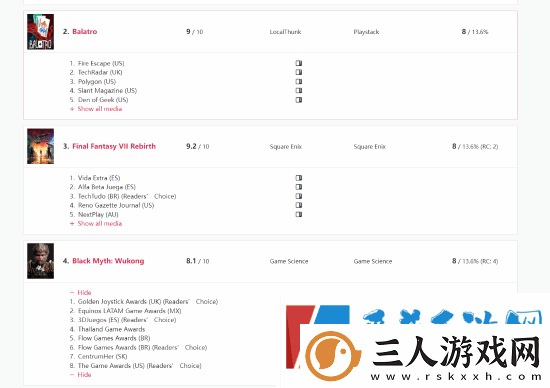Select the Vida Extra (ES) entry
The height and width of the screenshot is (388, 550).
(99, 178)
